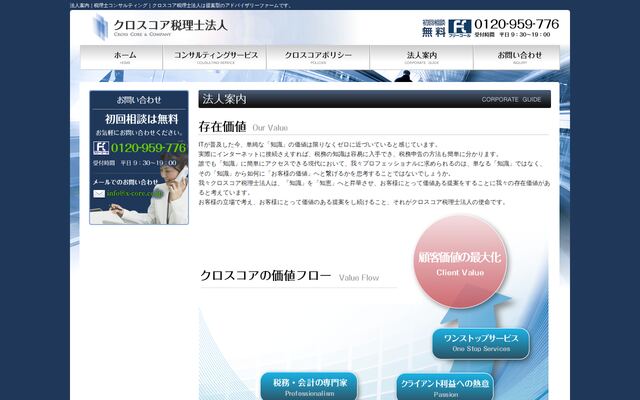The image size is (640, 400).
Task: Open the ホーム menu item
Action: [x=121, y=57]
